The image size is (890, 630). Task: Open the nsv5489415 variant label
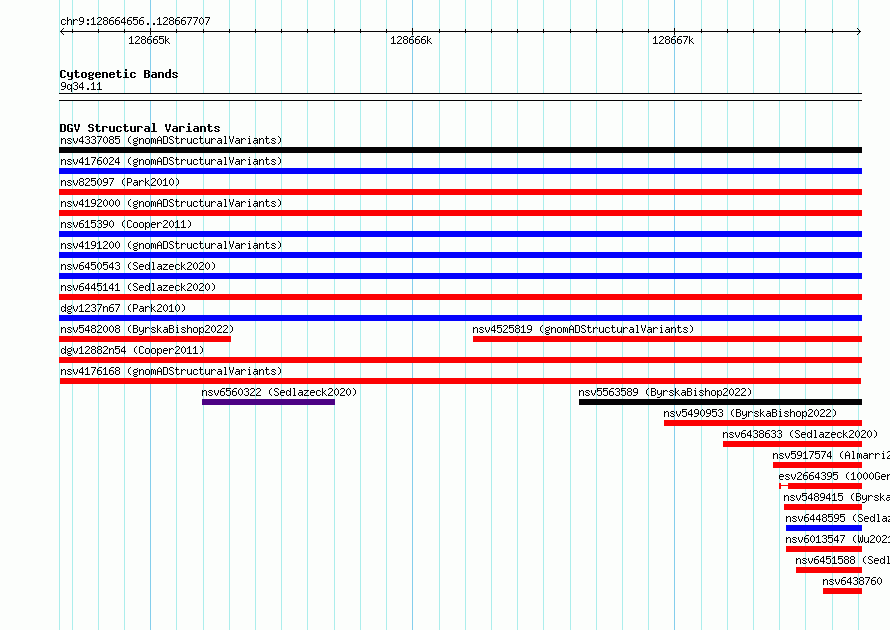[x=837, y=497]
